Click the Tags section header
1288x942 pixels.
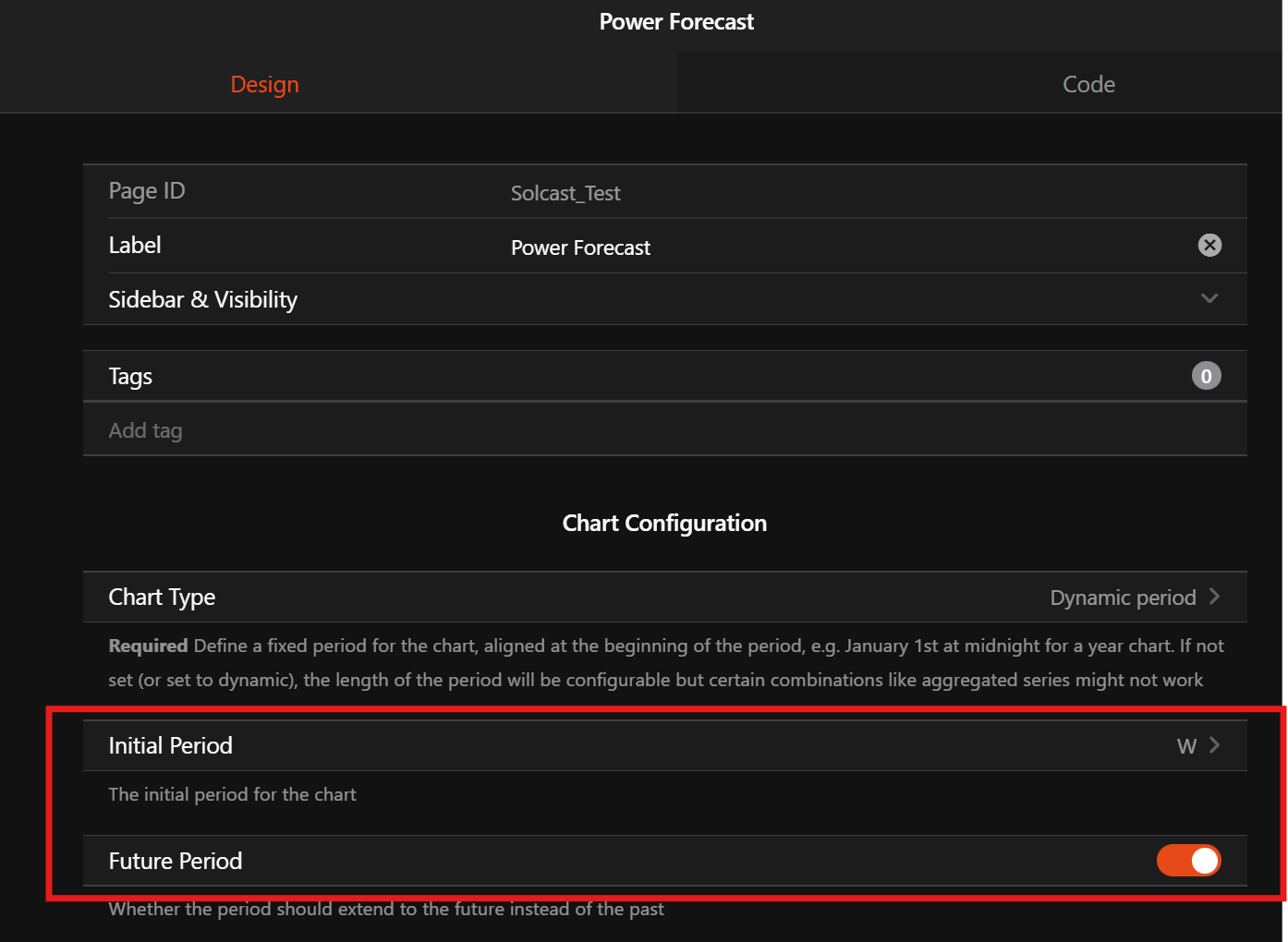point(130,377)
